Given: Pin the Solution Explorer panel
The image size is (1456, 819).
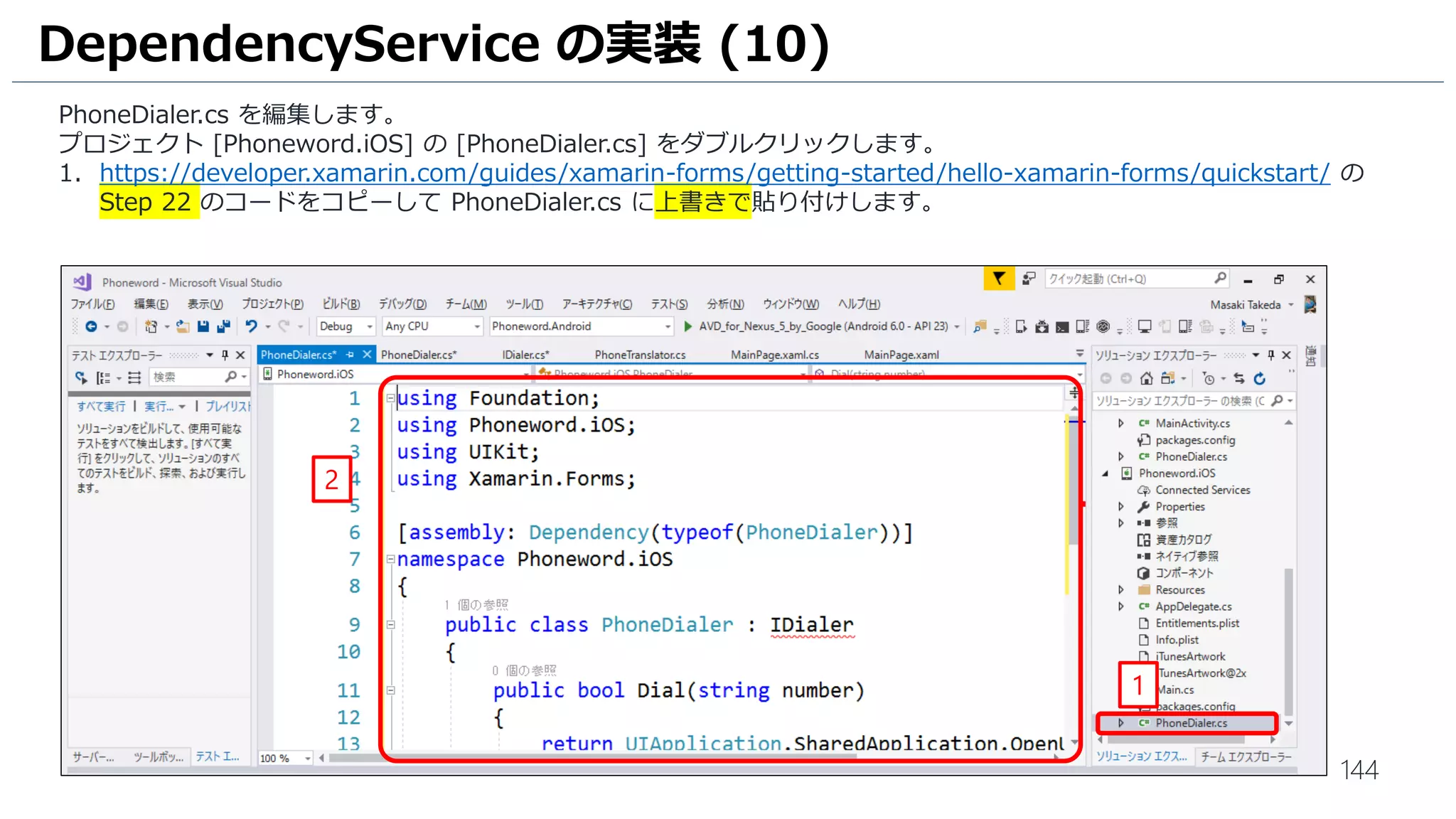Looking at the screenshot, I should [x=1271, y=355].
